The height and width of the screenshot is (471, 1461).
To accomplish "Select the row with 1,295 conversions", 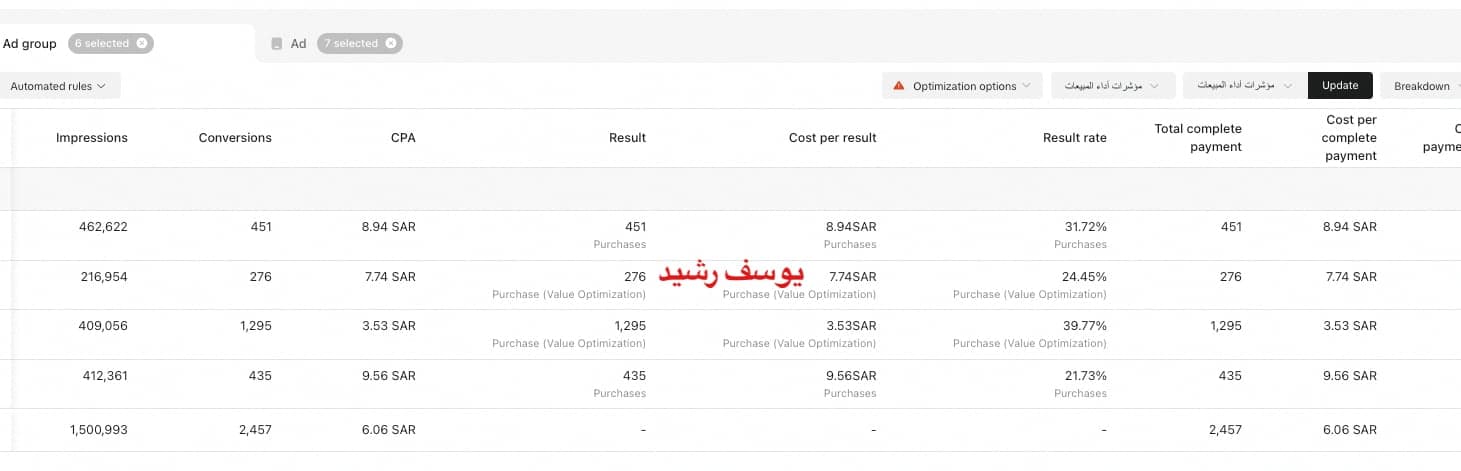I will pos(730,334).
